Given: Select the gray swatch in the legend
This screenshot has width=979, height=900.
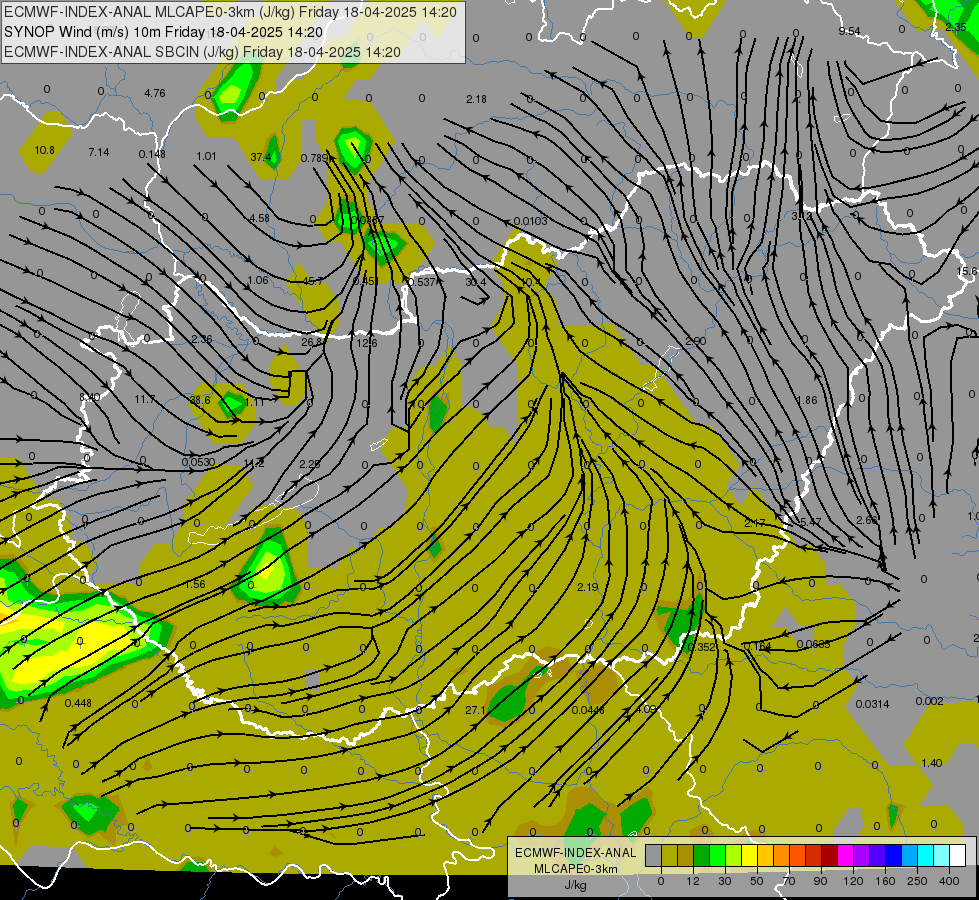Looking at the screenshot, I should [x=653, y=855].
